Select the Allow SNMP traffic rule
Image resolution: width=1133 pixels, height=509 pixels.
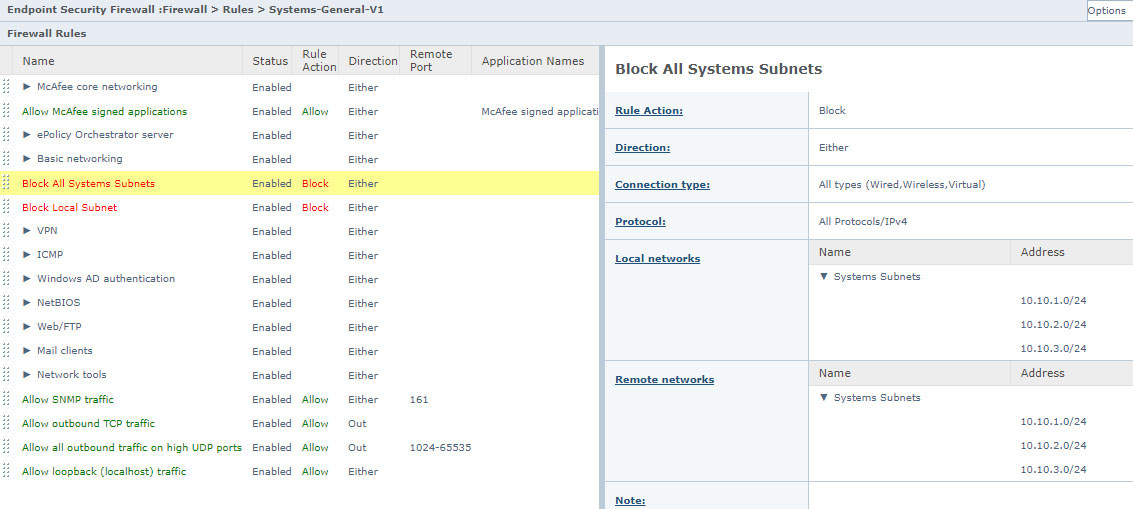click(68, 399)
